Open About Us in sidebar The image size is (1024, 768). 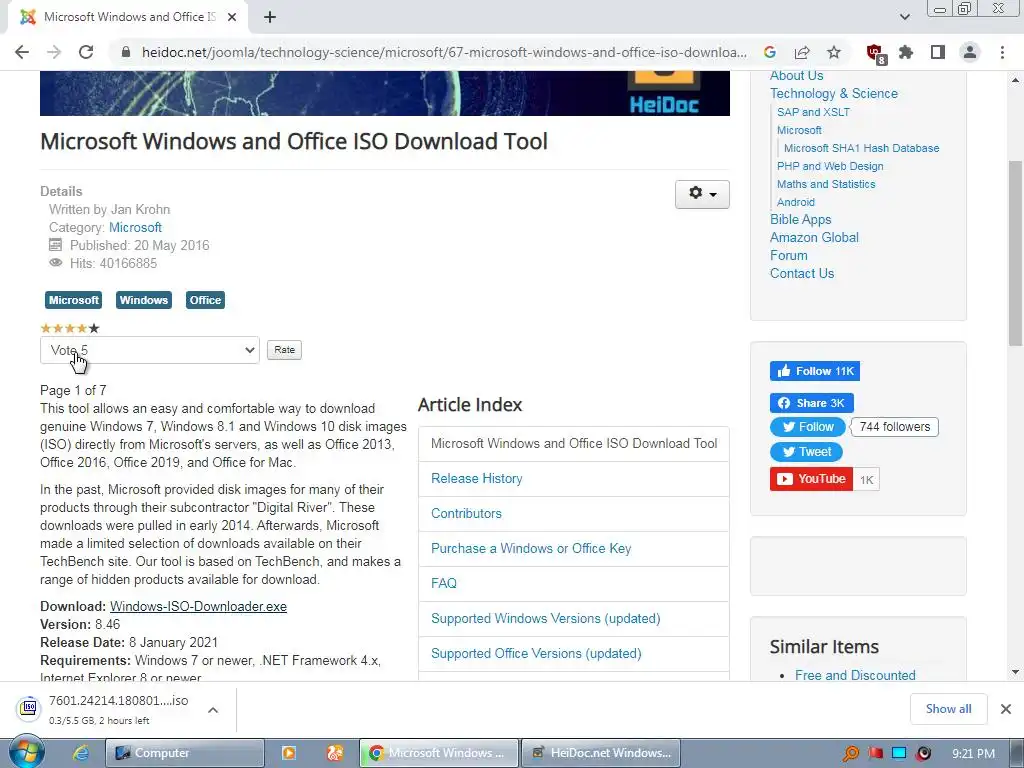(x=796, y=76)
